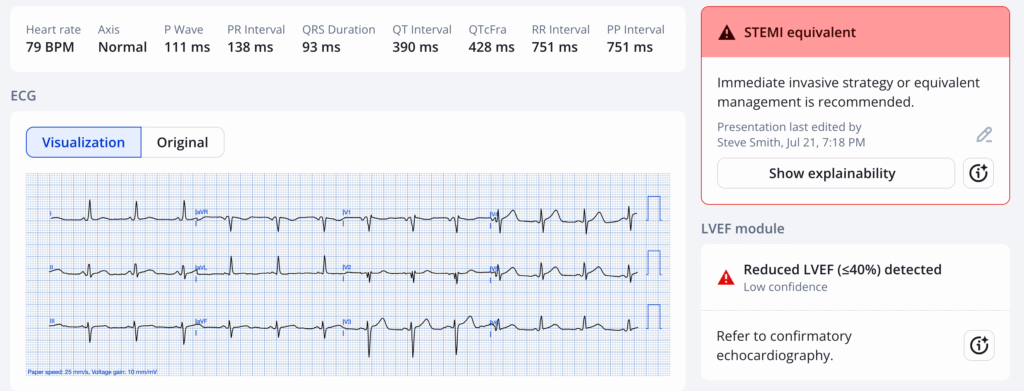Click the V1 lead label on the ECG

[x=347, y=213]
